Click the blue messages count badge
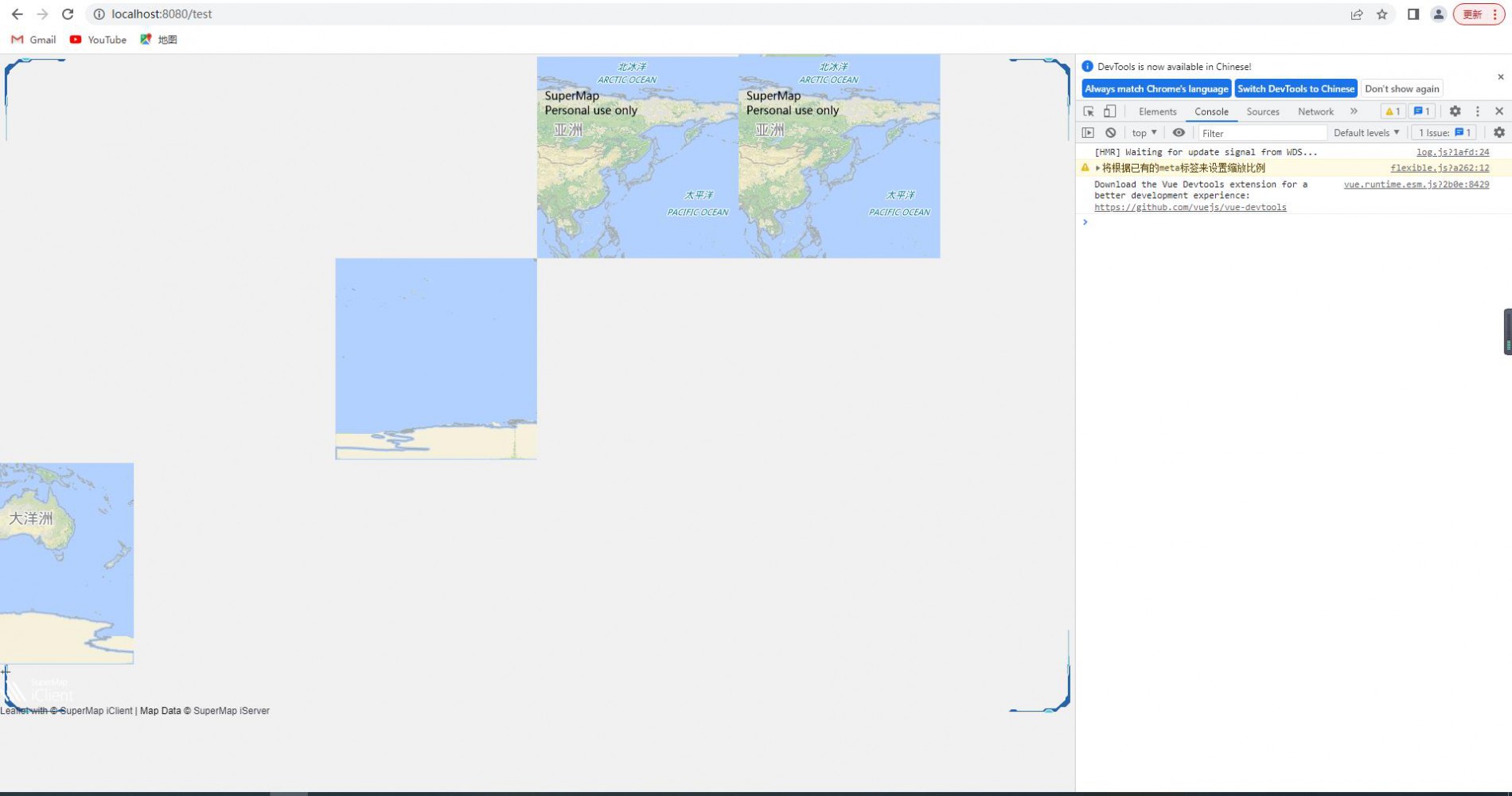This screenshot has height=796, width=1512. tap(1421, 111)
